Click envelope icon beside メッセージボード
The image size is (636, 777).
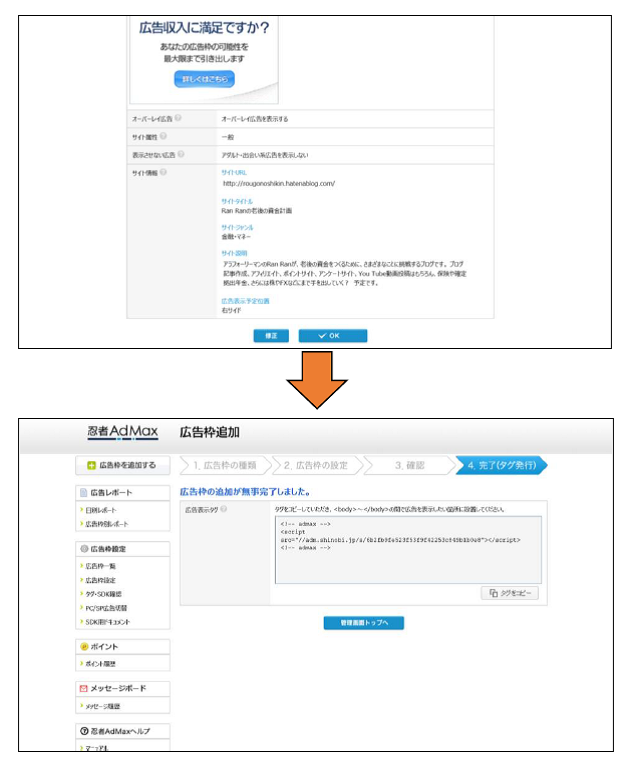coord(84,689)
